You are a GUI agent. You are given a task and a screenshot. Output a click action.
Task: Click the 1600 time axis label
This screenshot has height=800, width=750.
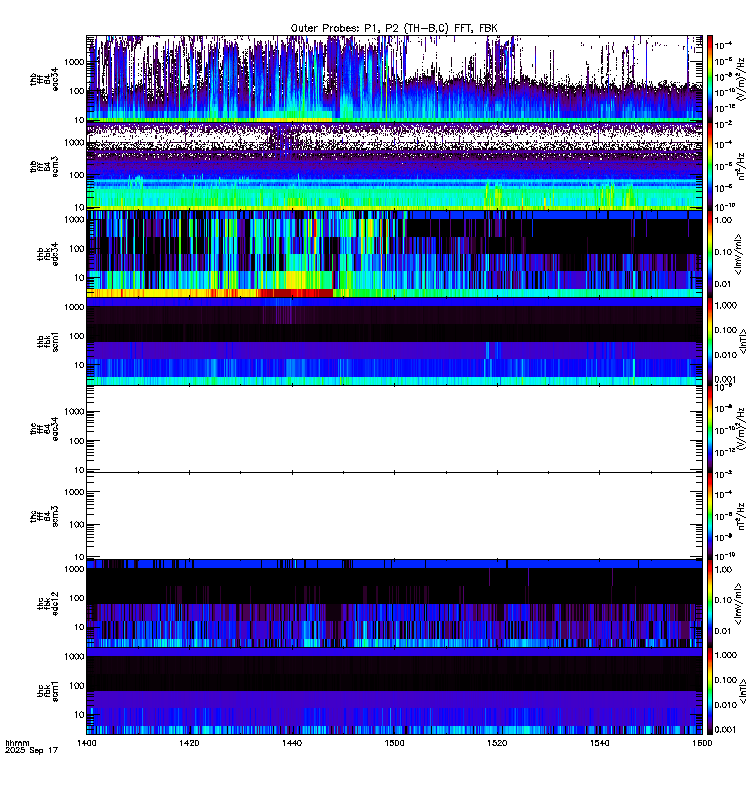[x=702, y=743]
